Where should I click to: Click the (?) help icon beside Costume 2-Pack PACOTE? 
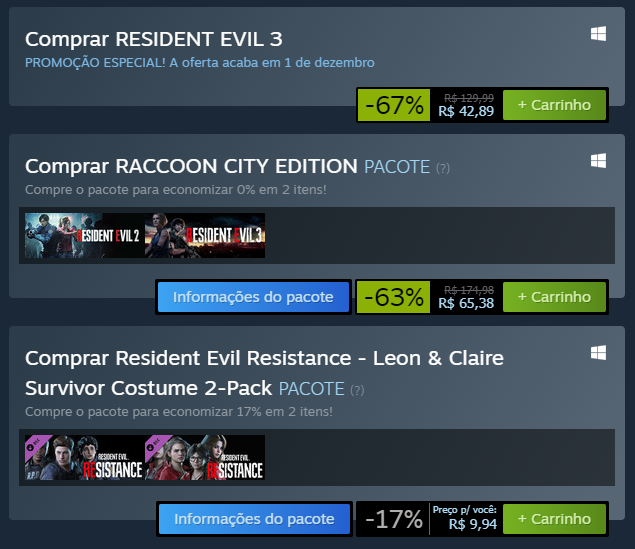357,390
